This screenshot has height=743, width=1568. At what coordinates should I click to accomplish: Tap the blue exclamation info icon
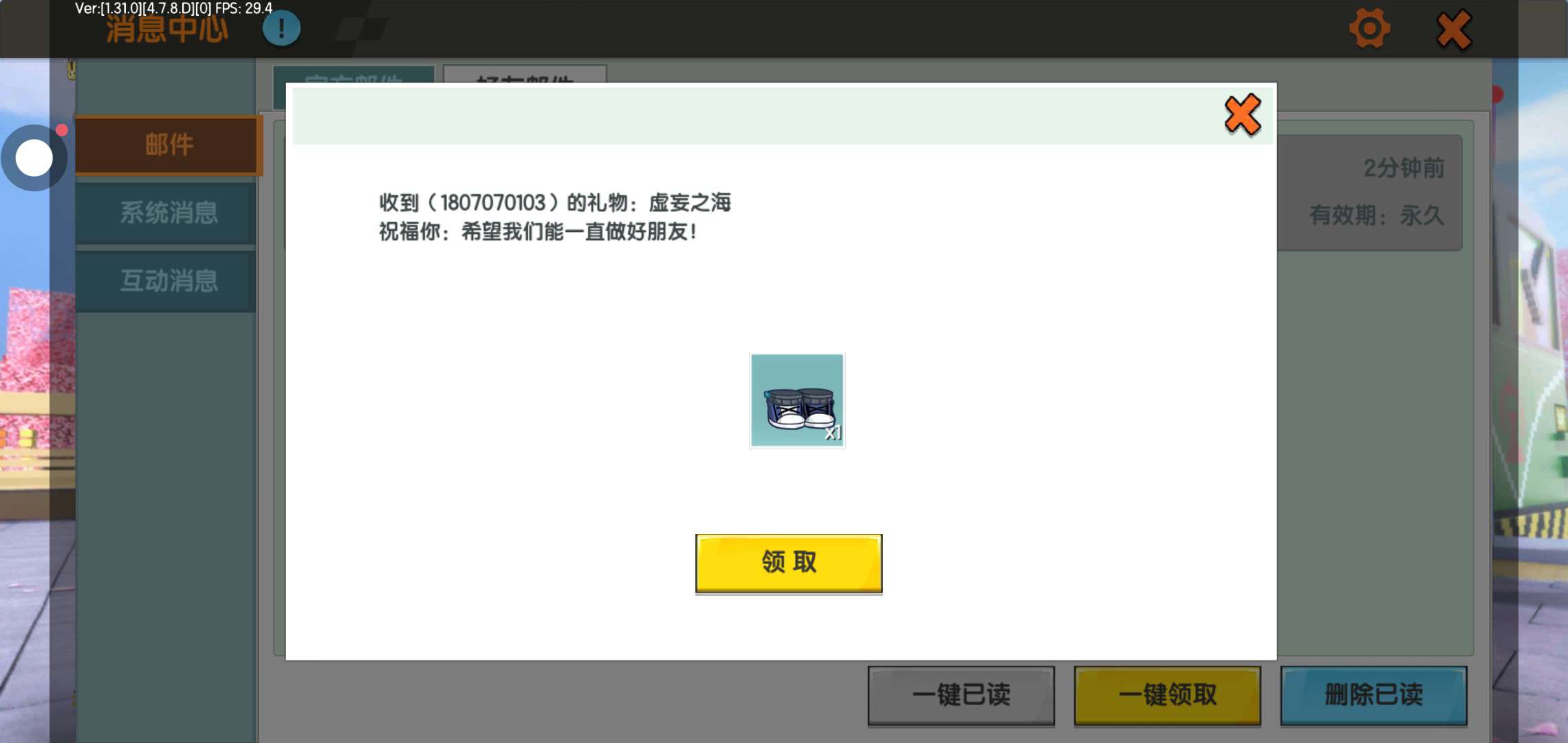(281, 29)
